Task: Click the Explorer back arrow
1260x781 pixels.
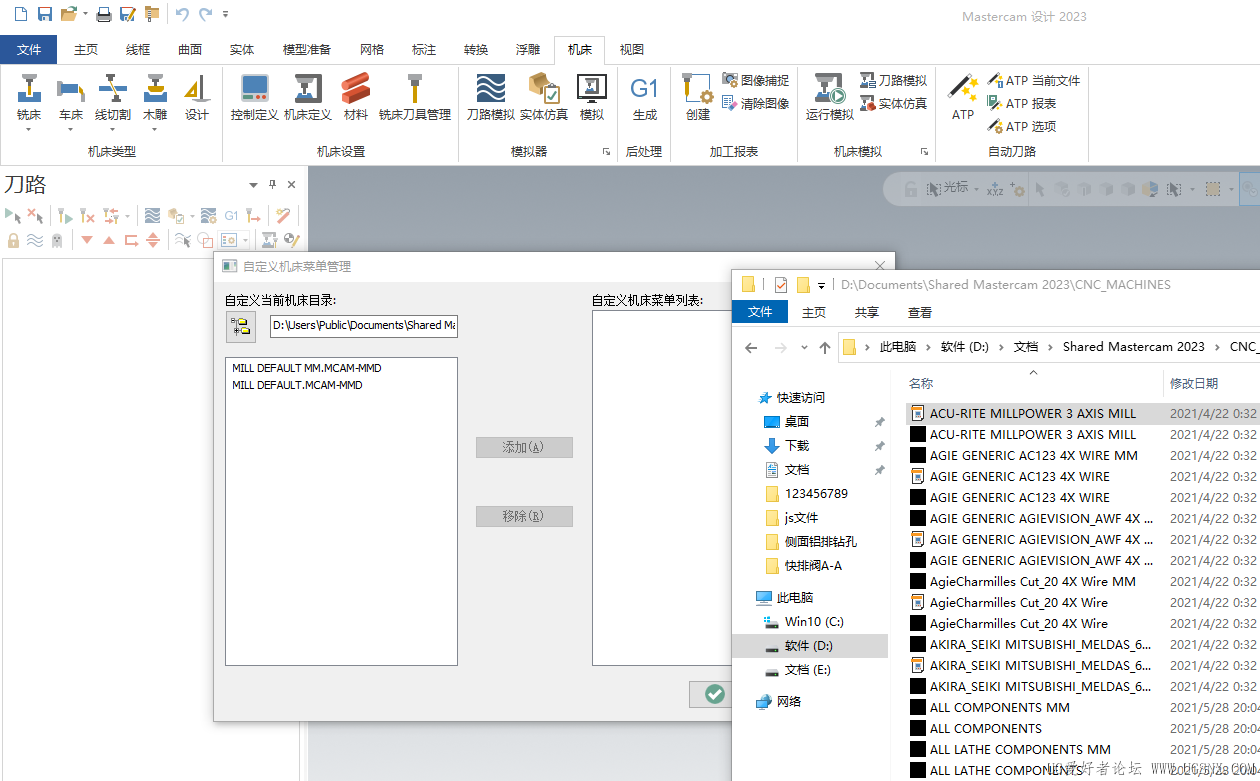Action: [x=751, y=348]
